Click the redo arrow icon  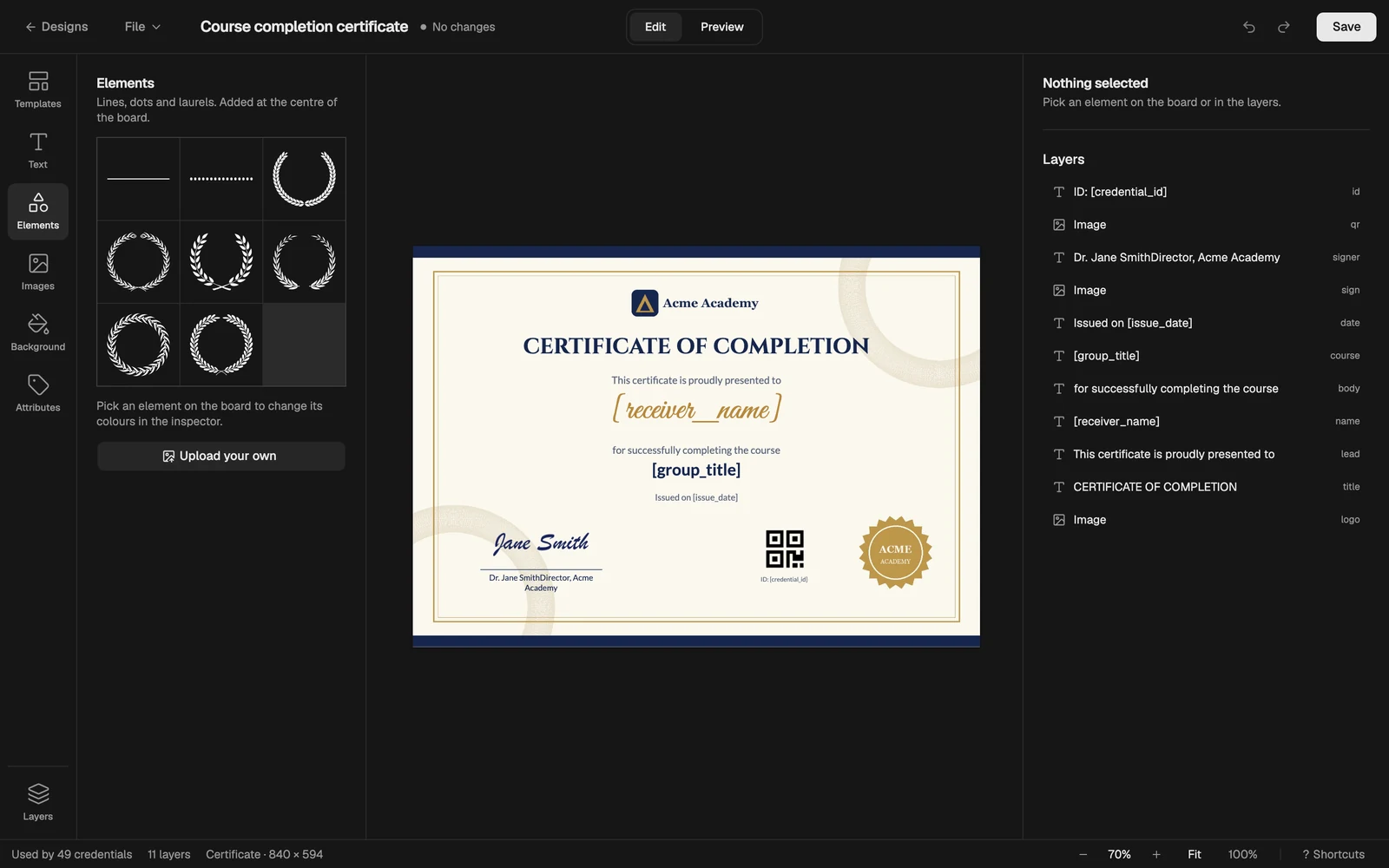point(1284,27)
